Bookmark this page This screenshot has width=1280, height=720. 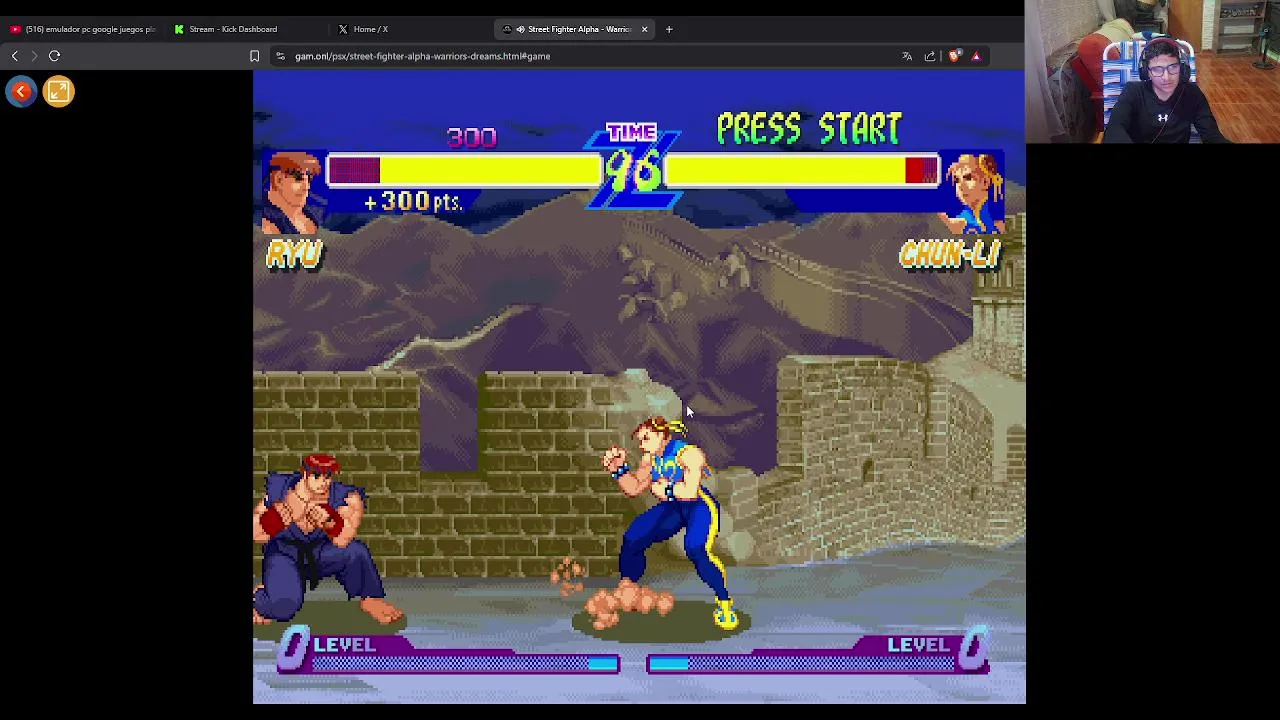pyautogui.click(x=254, y=56)
